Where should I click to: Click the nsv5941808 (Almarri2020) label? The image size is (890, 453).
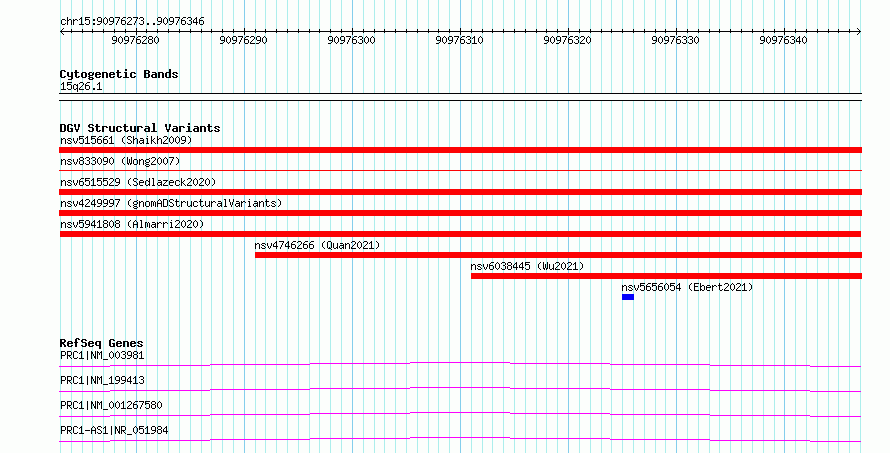pos(132,224)
